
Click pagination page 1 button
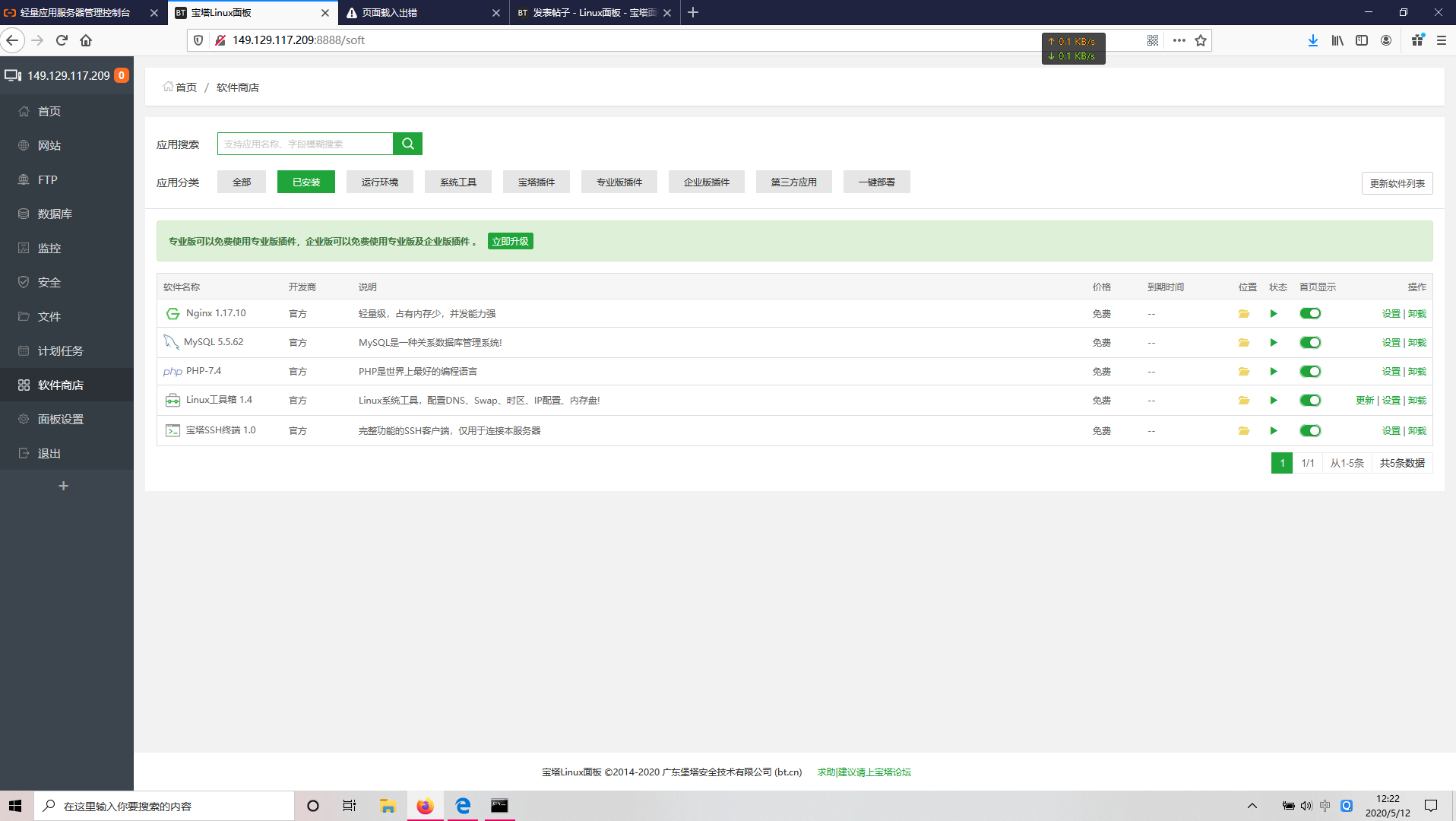coord(1282,463)
